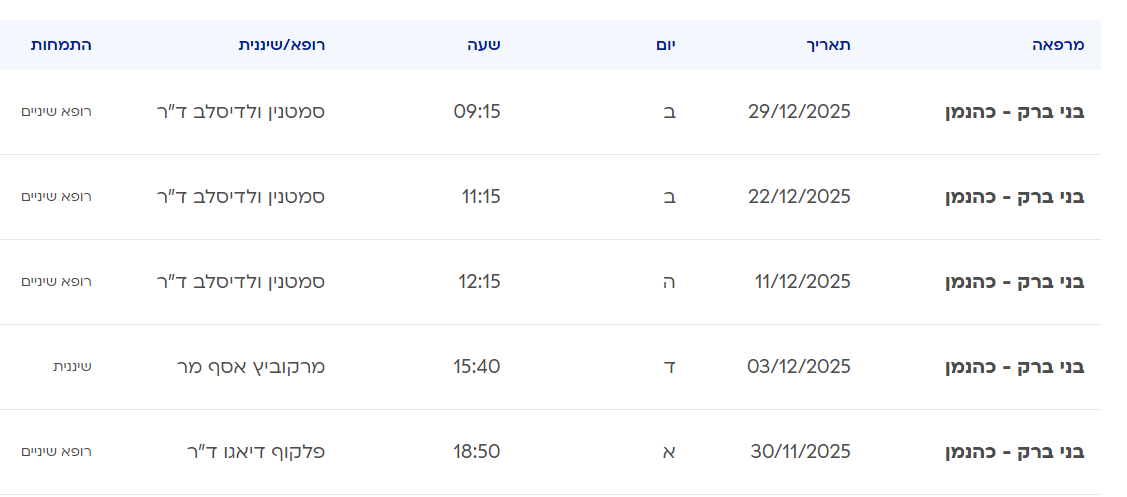Select the 18:50 time slot
The width and height of the screenshot is (1127, 497).
477,451
